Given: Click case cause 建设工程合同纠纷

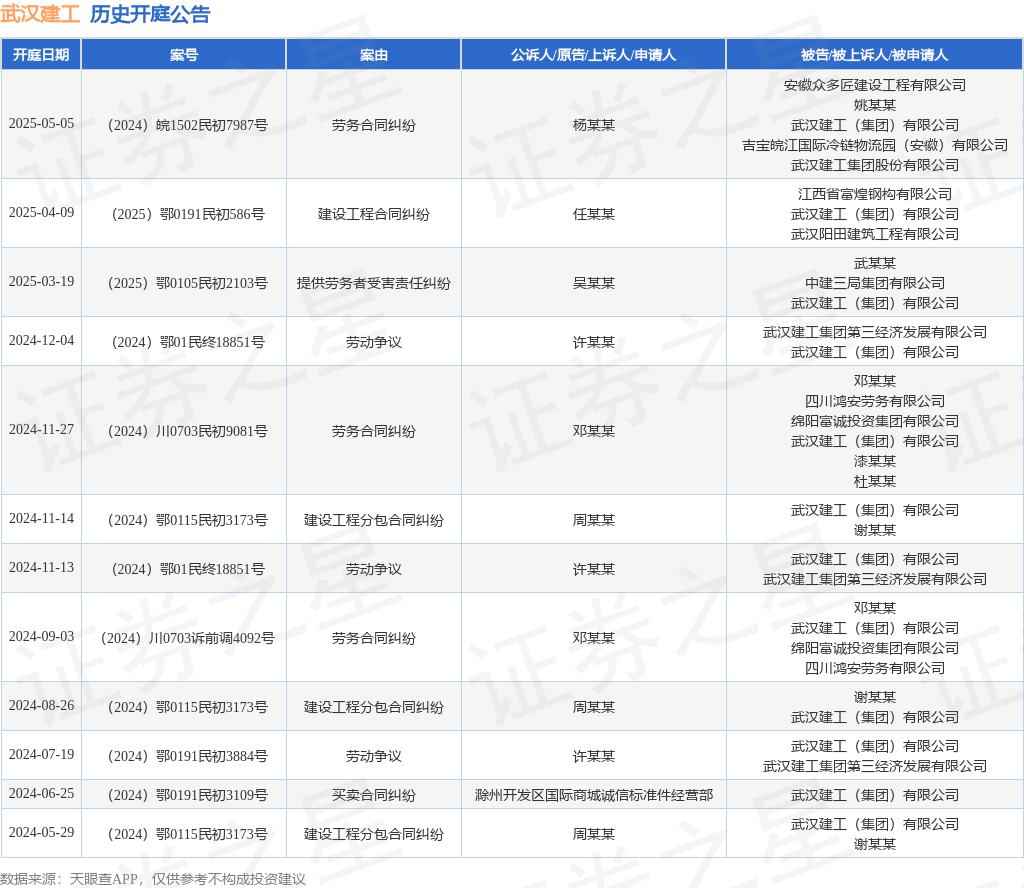Looking at the screenshot, I should (x=374, y=214).
